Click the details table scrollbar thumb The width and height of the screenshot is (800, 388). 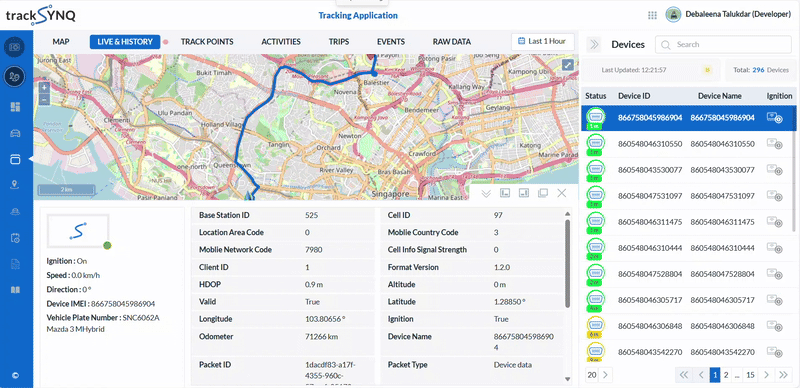click(x=568, y=263)
